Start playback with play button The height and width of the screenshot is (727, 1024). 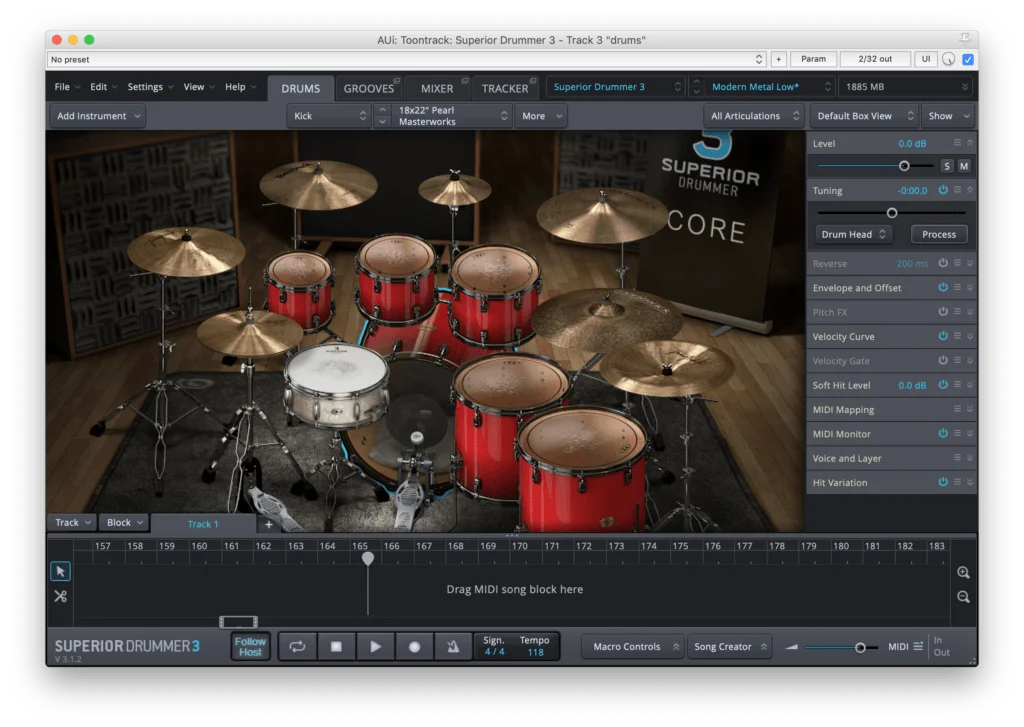(x=375, y=647)
